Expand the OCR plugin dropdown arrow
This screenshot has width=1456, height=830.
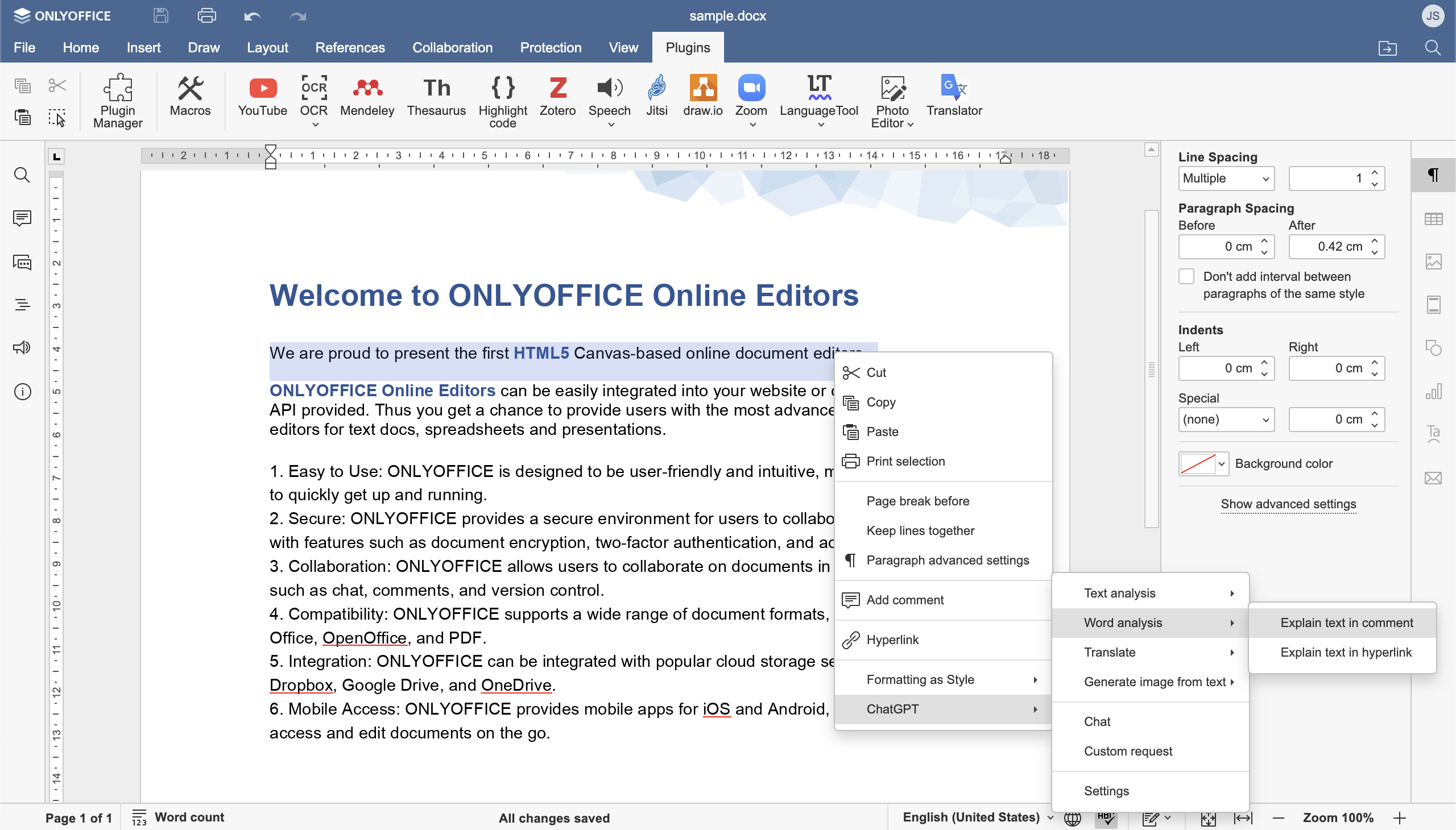[x=315, y=125]
